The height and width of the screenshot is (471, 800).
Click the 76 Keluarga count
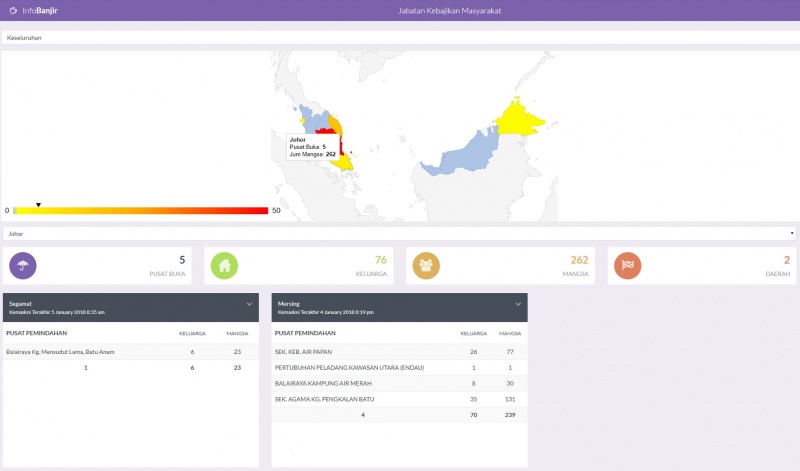click(381, 260)
